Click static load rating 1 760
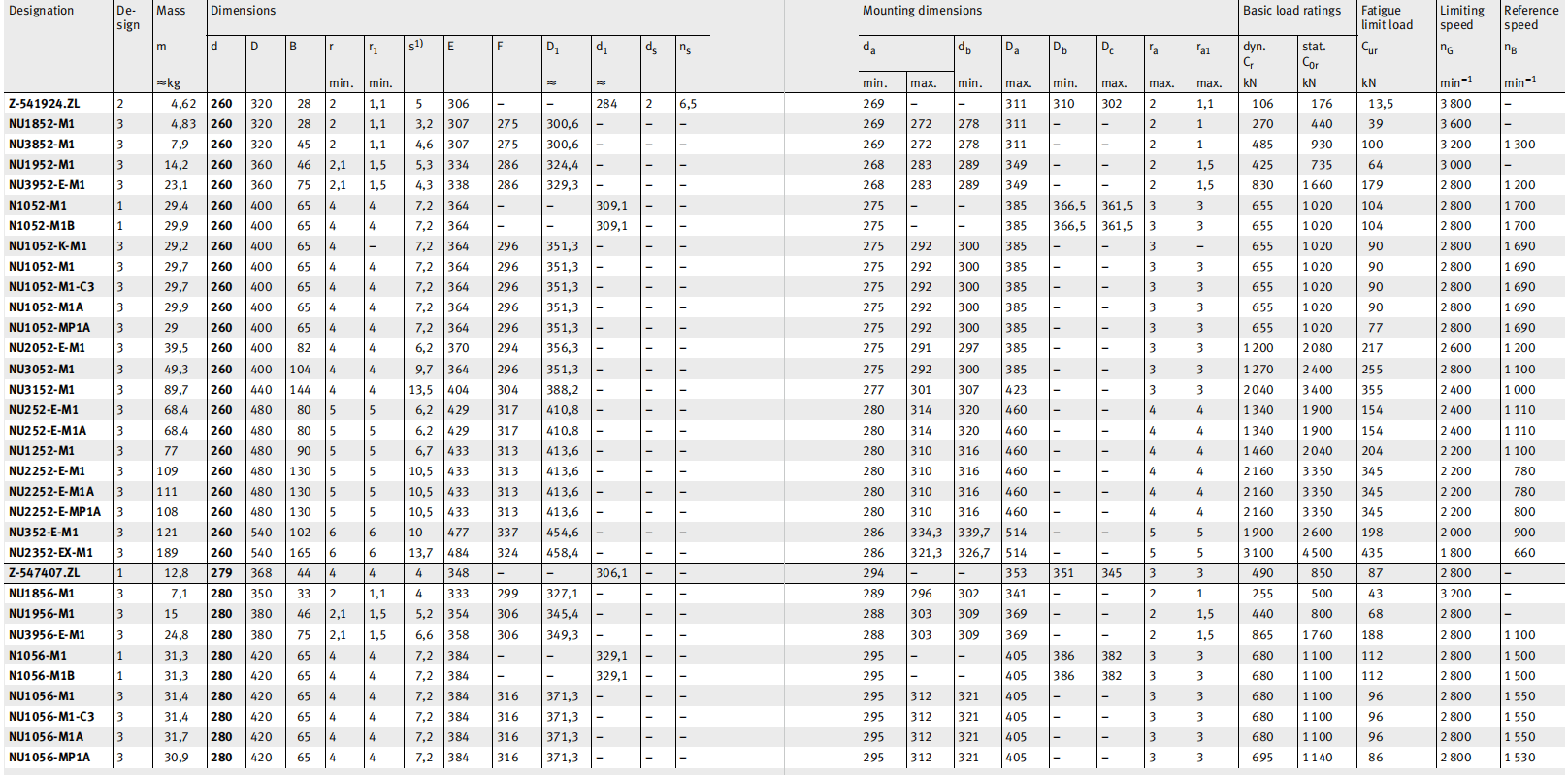The width and height of the screenshot is (1568, 775). (1318, 635)
